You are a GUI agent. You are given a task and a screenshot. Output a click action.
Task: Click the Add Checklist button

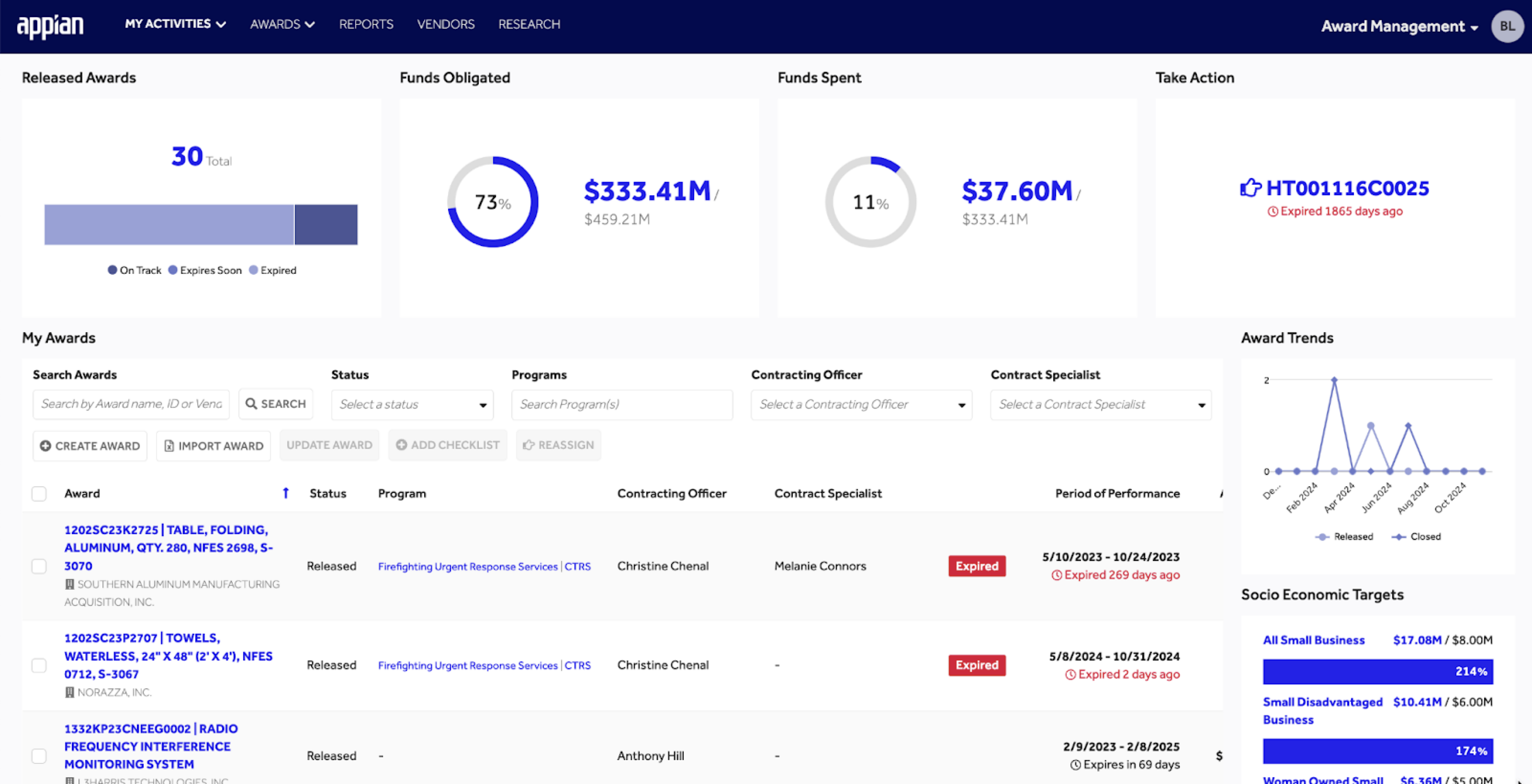(447, 445)
